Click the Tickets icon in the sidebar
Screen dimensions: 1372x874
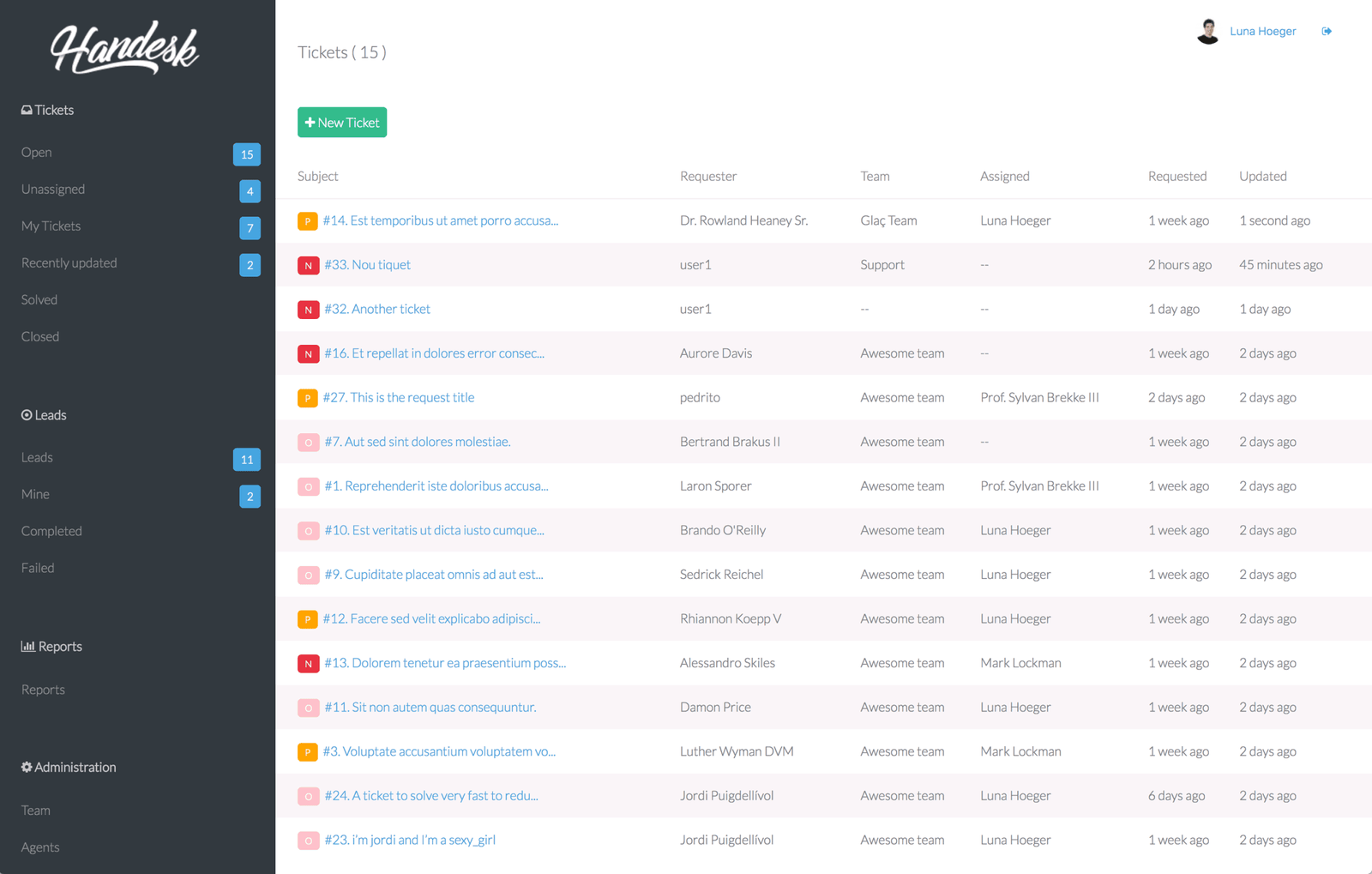click(27, 109)
